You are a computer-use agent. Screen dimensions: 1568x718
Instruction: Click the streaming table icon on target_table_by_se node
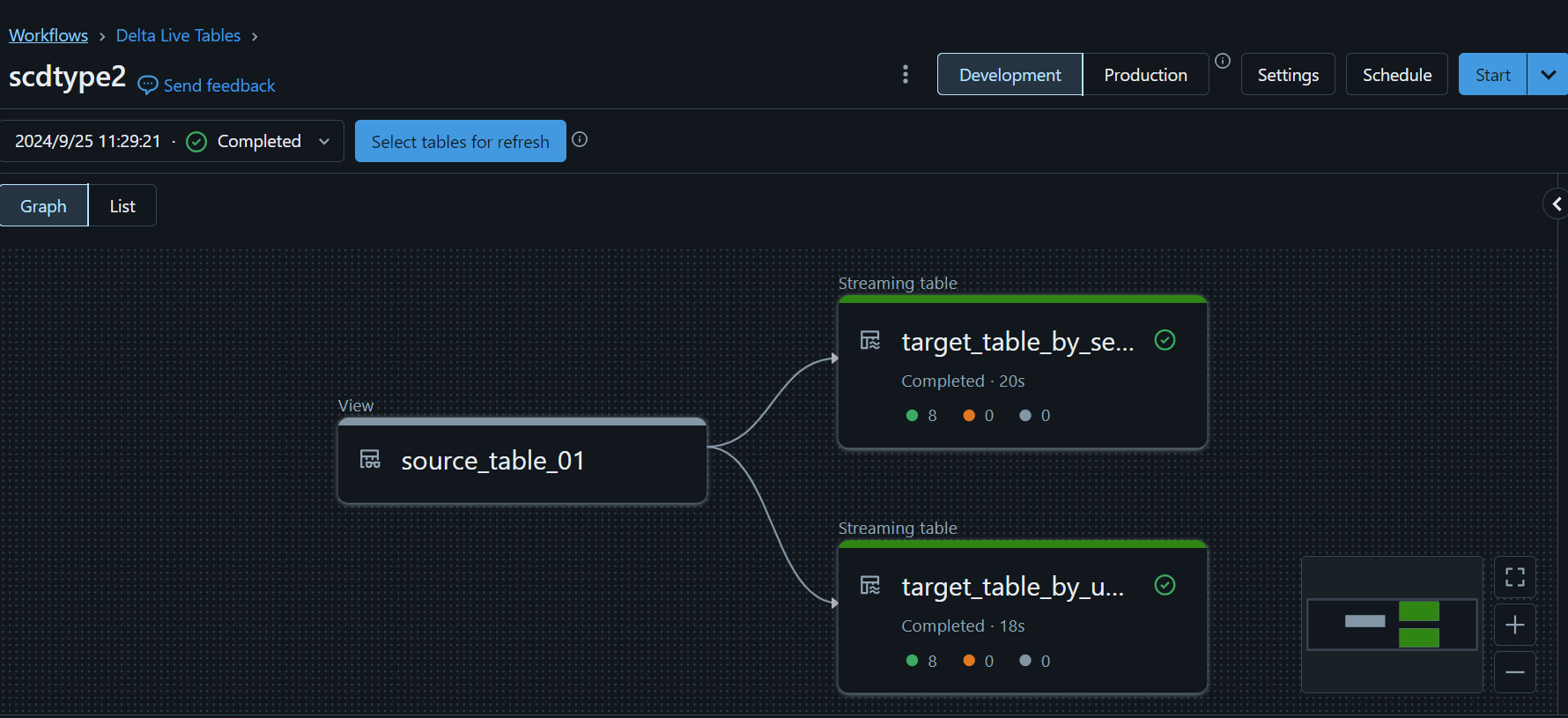tap(870, 340)
